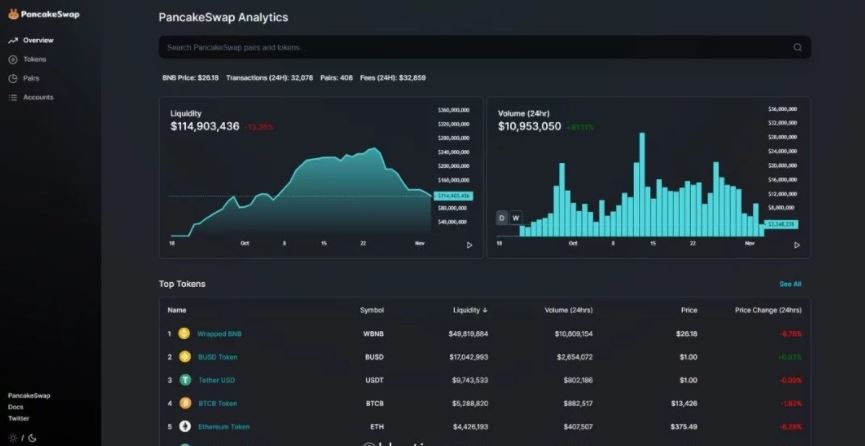Open the Pairs page from the sidebar

31,78
